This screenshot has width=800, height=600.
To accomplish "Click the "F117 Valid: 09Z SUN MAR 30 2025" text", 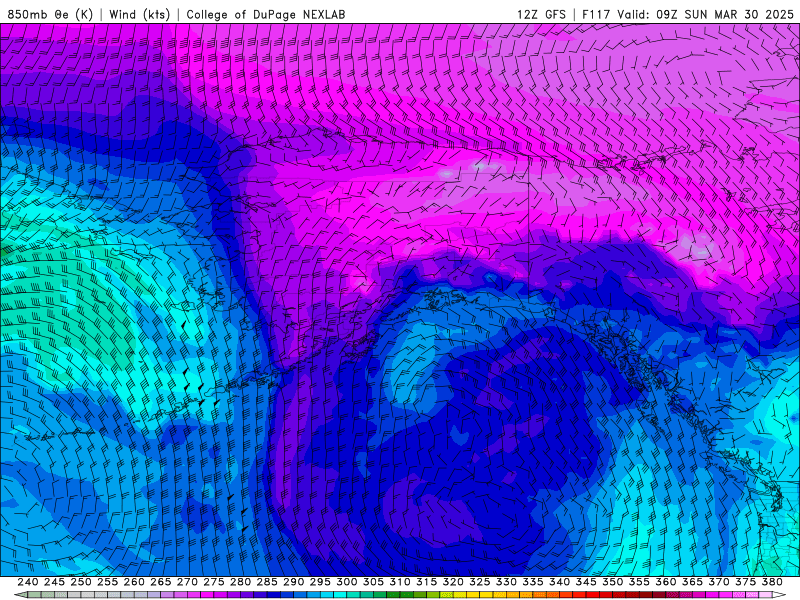I will (688, 14).
